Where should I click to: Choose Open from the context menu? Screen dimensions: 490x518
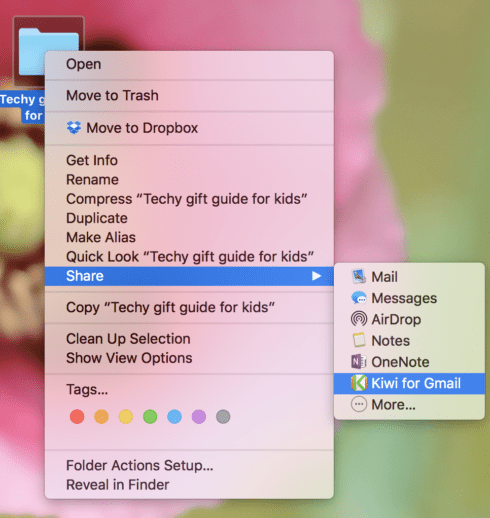pos(189,64)
